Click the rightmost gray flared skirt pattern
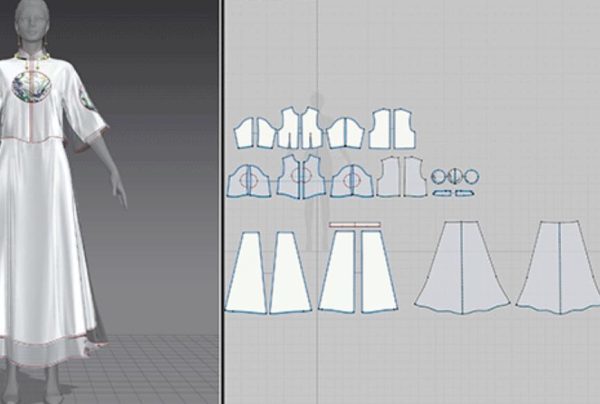This screenshot has height=404, width=600. [x=557, y=265]
